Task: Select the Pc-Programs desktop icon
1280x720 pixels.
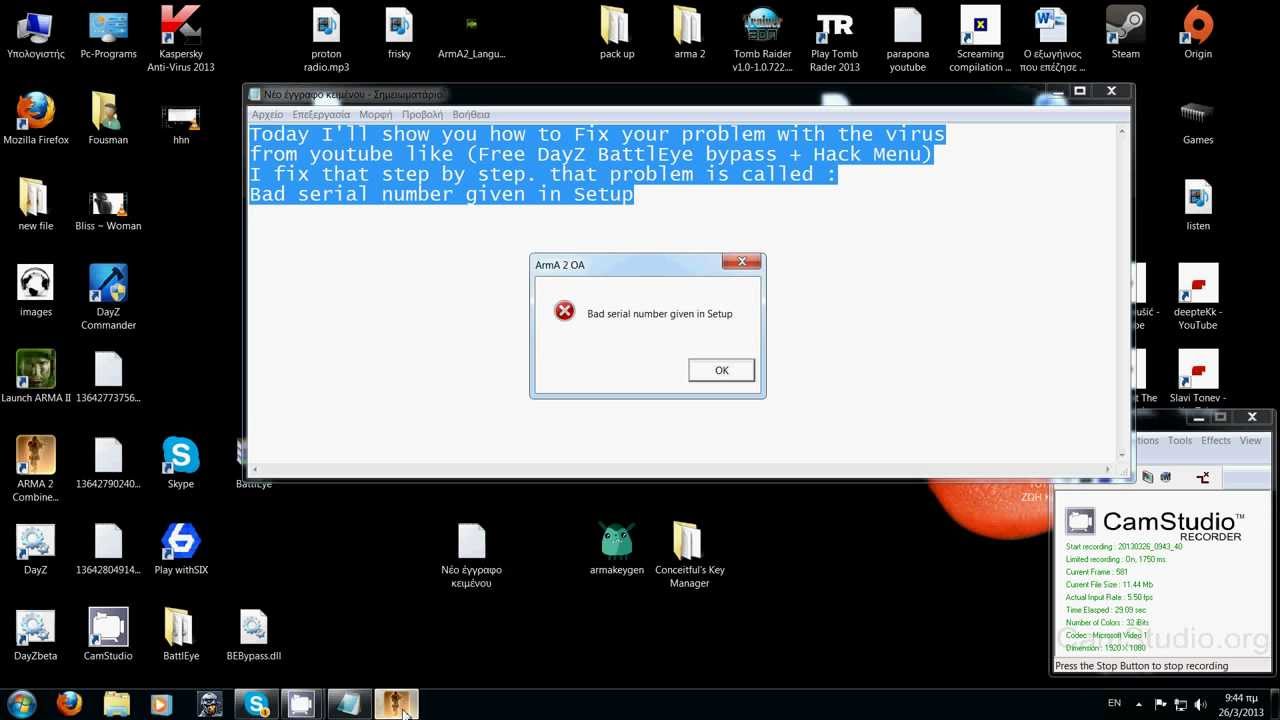Action: click(x=108, y=34)
